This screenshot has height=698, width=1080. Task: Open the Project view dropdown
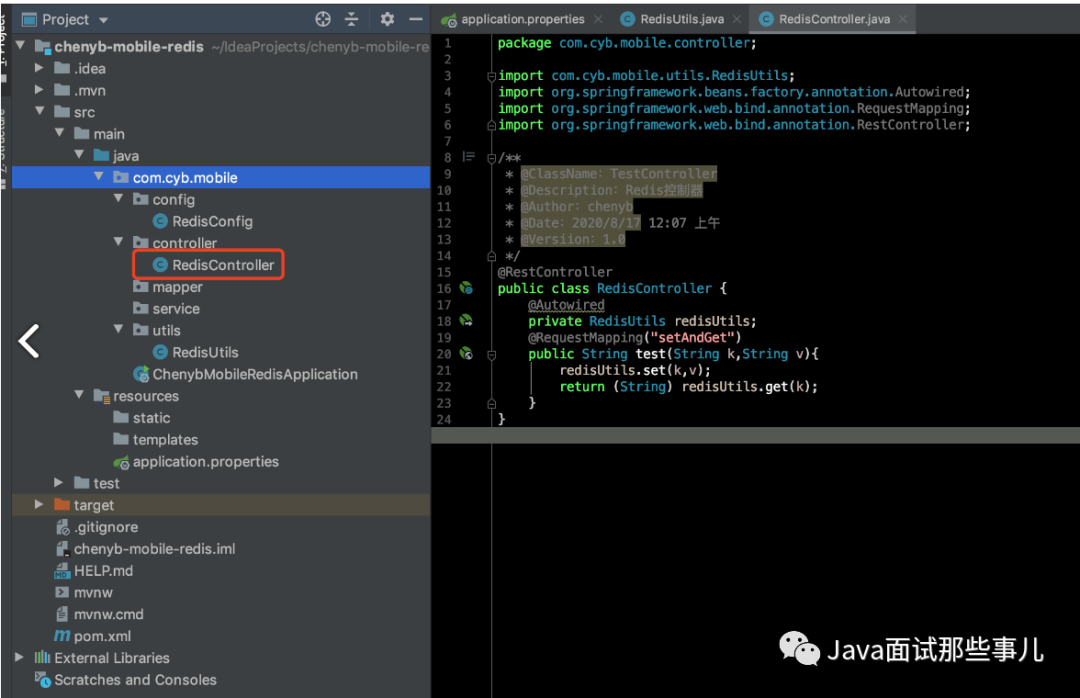(x=103, y=20)
